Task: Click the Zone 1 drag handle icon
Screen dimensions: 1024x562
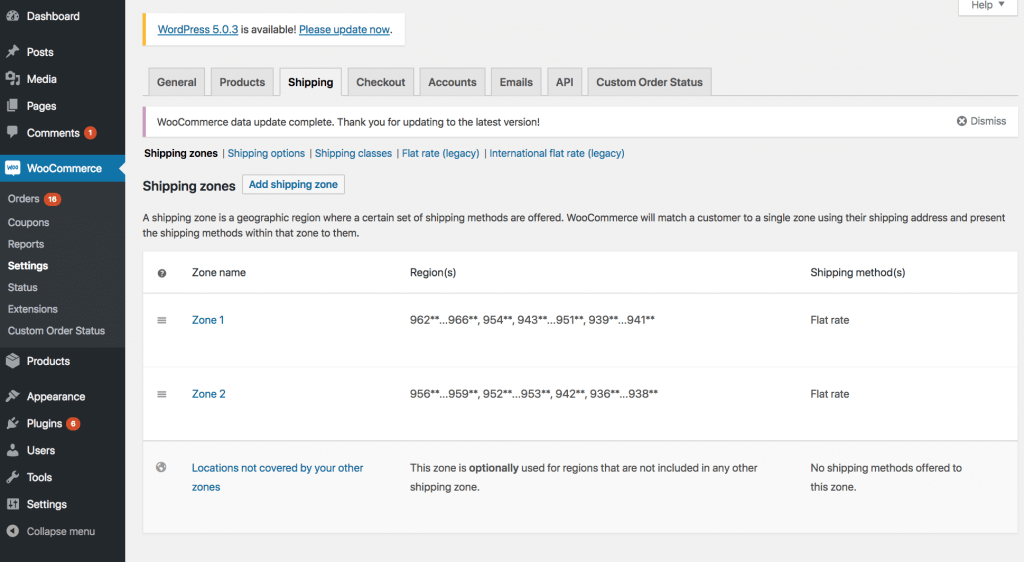Action: coord(161,320)
